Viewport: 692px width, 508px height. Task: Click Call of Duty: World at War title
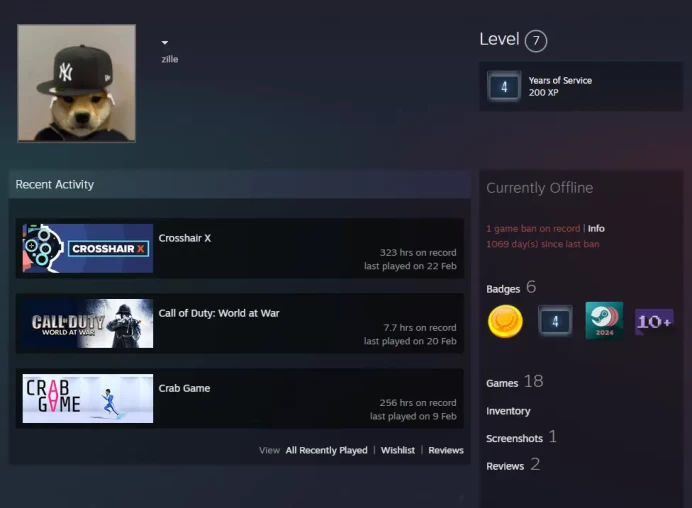pyautogui.click(x=219, y=313)
